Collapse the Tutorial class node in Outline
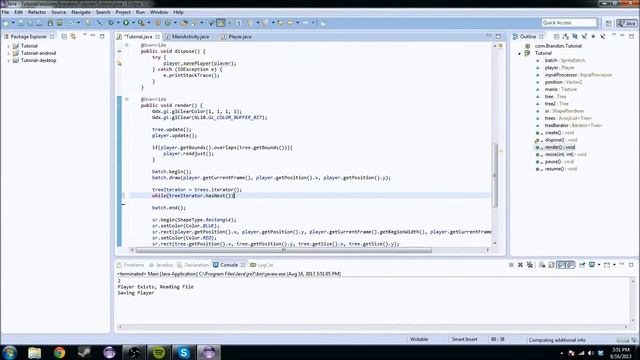This screenshot has width=640, height=360. pyautogui.click(x=520, y=53)
